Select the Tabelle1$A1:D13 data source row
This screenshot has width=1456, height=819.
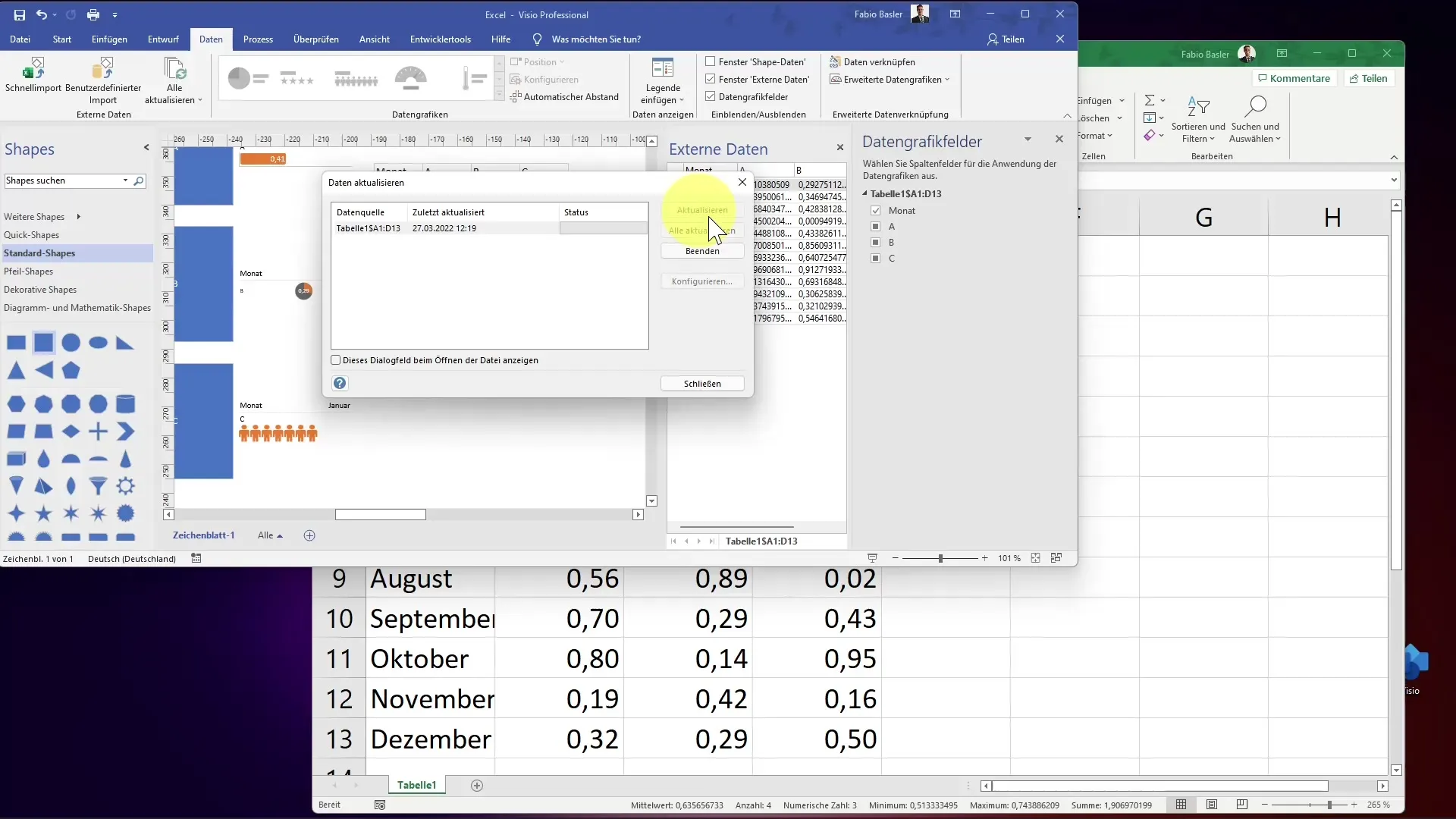tap(489, 228)
